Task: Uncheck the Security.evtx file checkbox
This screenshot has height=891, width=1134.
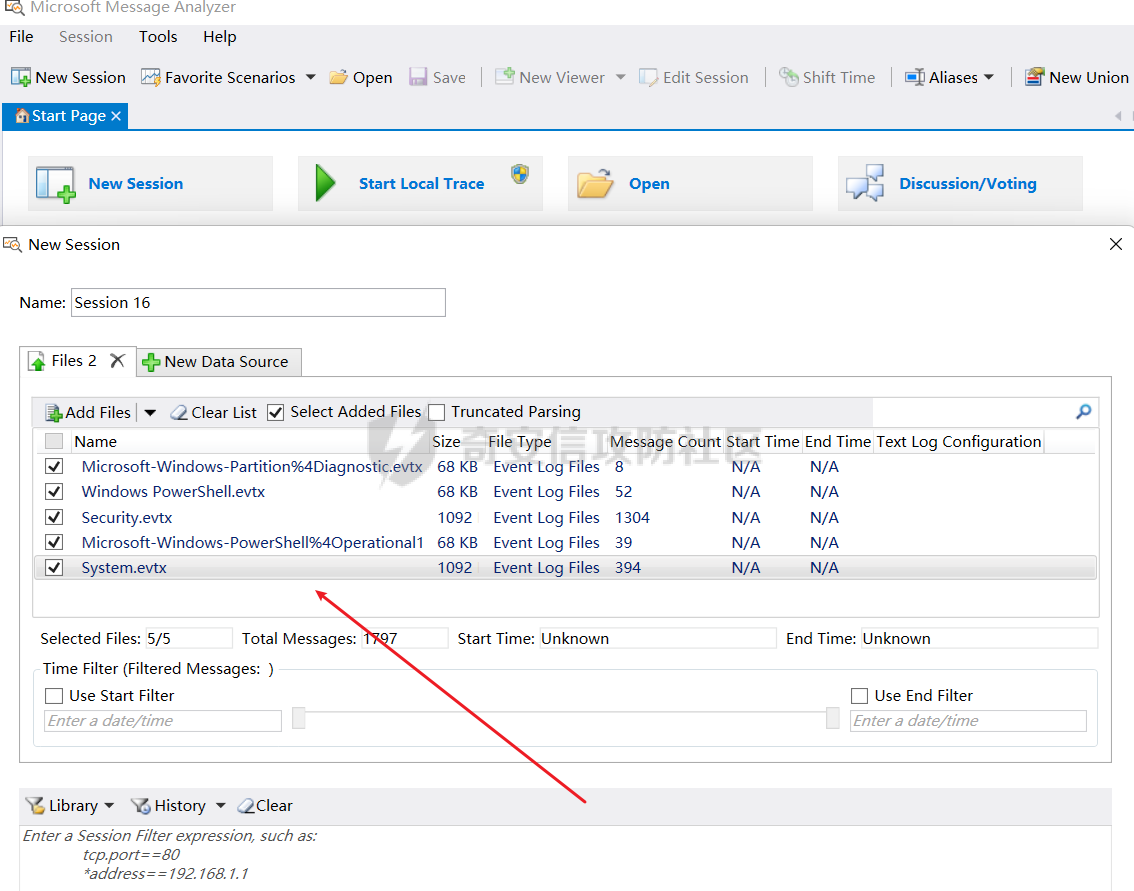Action: [x=54, y=517]
